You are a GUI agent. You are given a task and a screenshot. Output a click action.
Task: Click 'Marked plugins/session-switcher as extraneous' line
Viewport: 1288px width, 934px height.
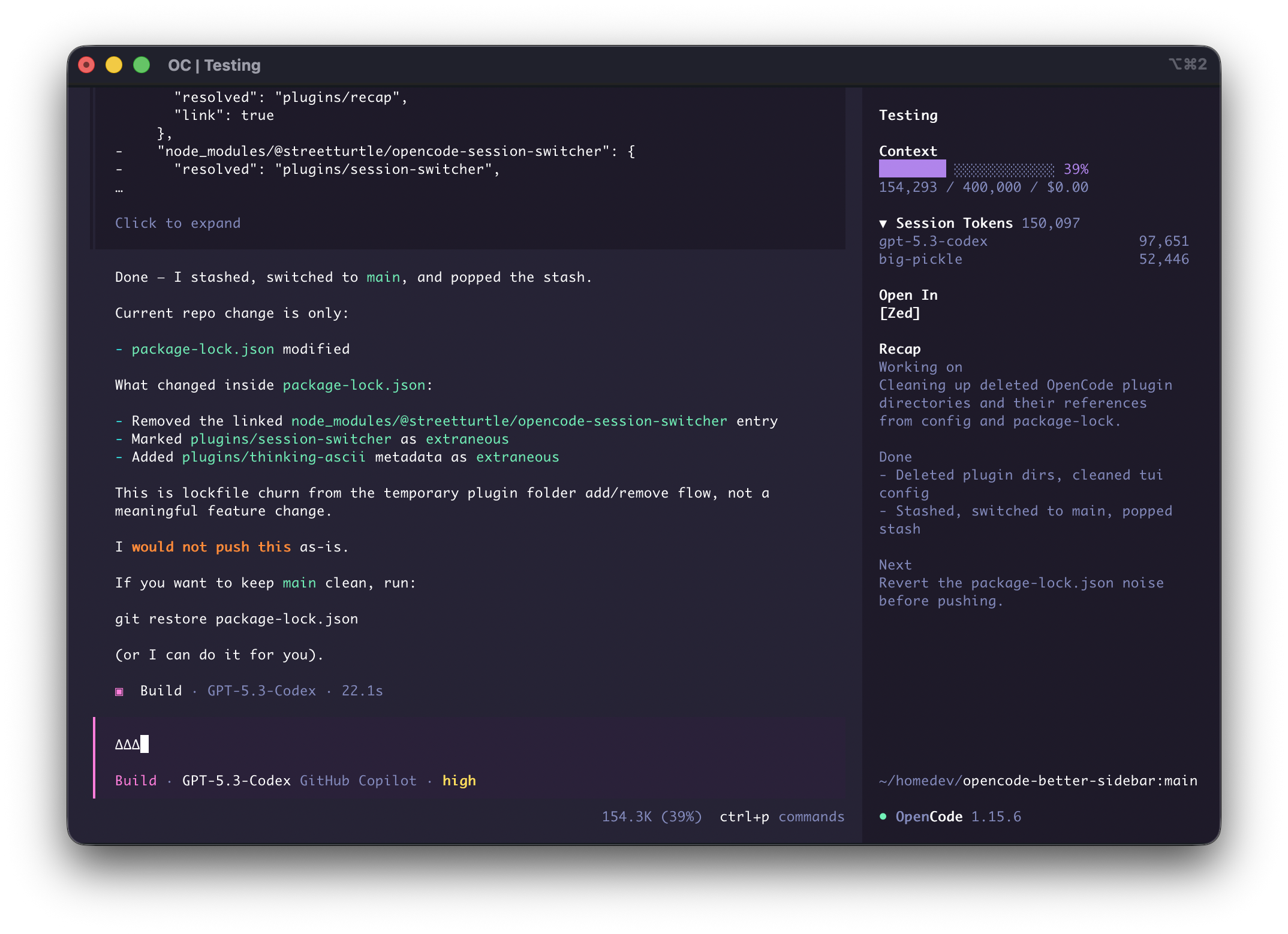[312, 439]
